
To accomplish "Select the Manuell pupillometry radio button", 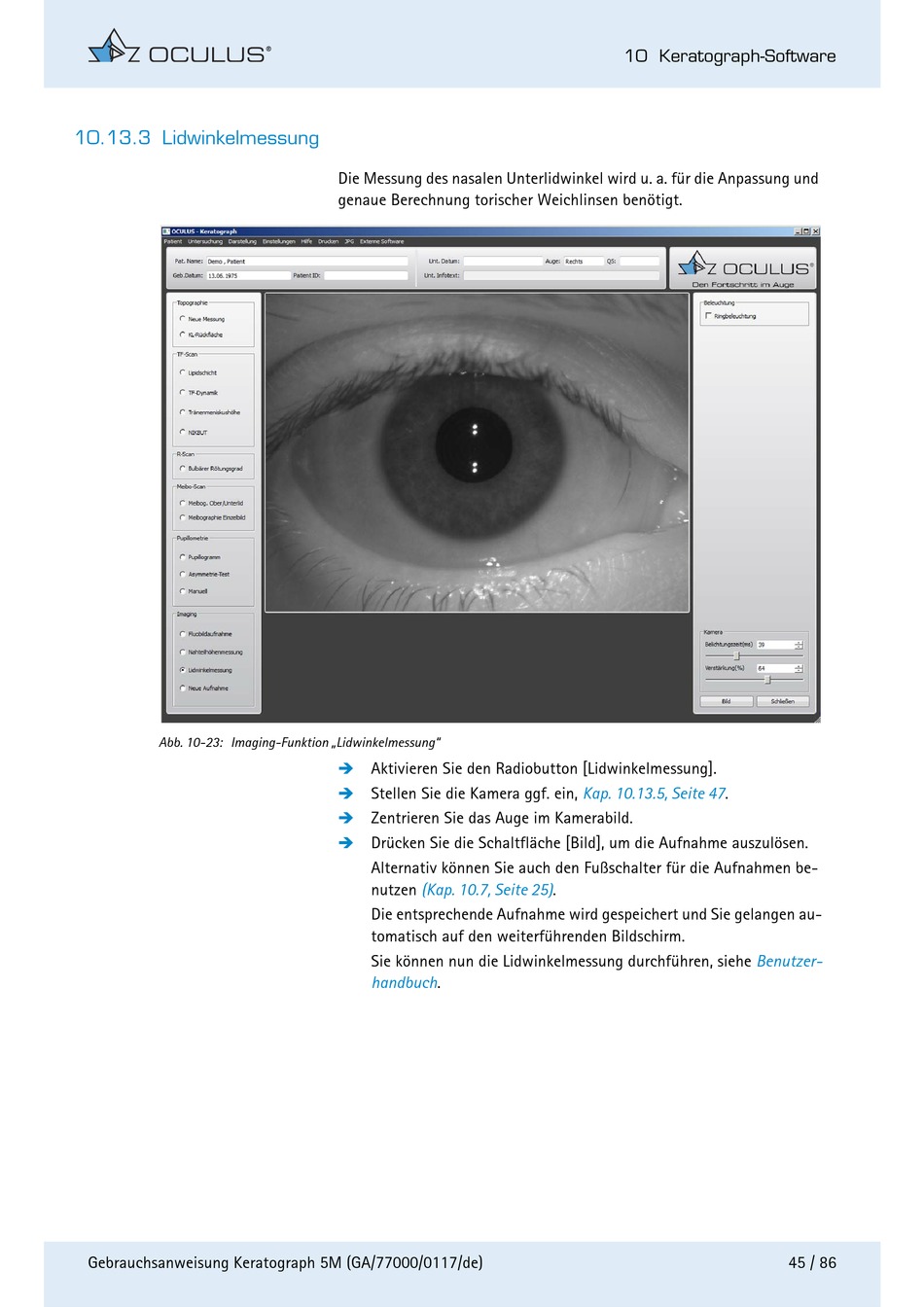I will pos(182,591).
